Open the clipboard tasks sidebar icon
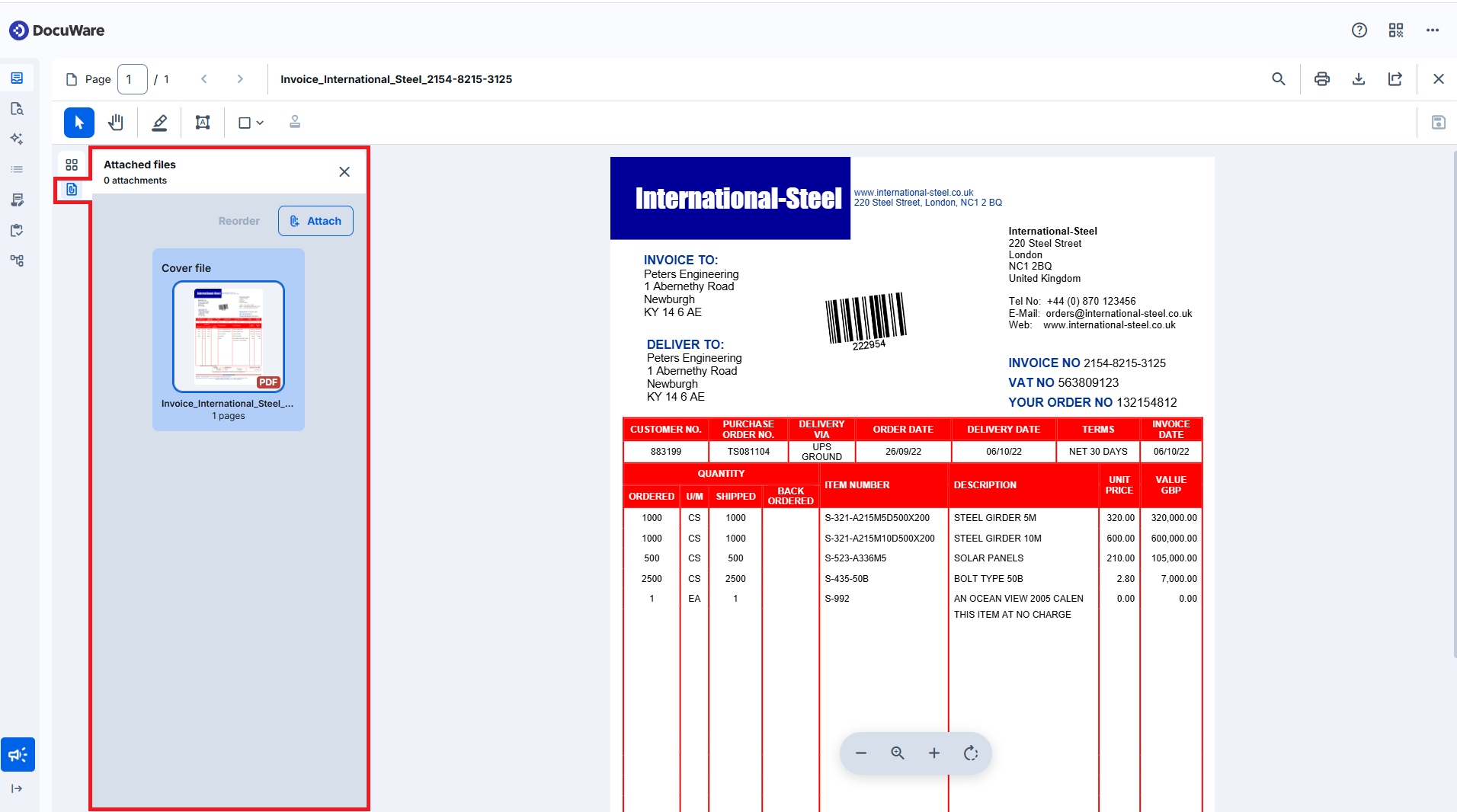1457x812 pixels. (17, 230)
